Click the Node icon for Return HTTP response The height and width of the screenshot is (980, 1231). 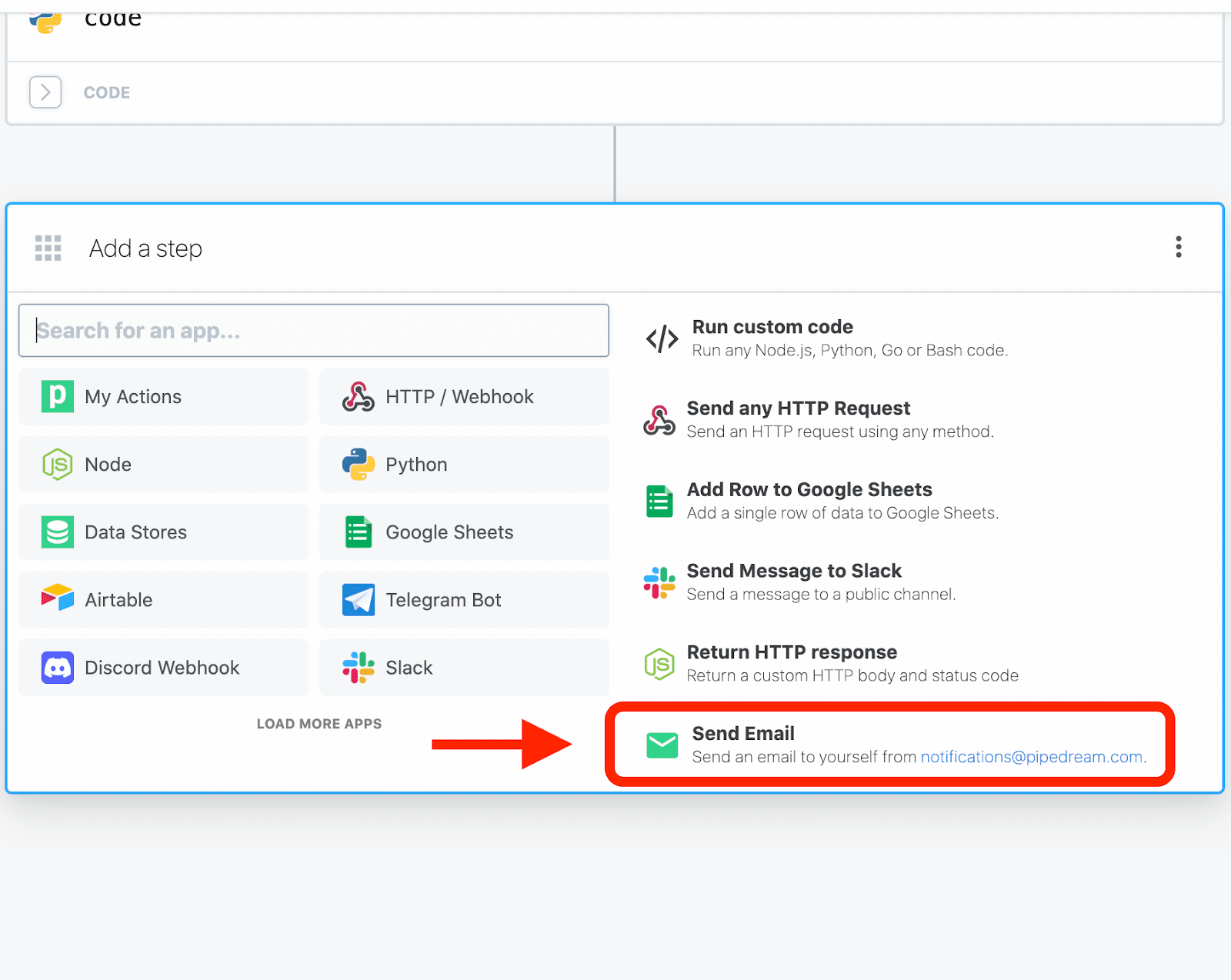pos(659,664)
